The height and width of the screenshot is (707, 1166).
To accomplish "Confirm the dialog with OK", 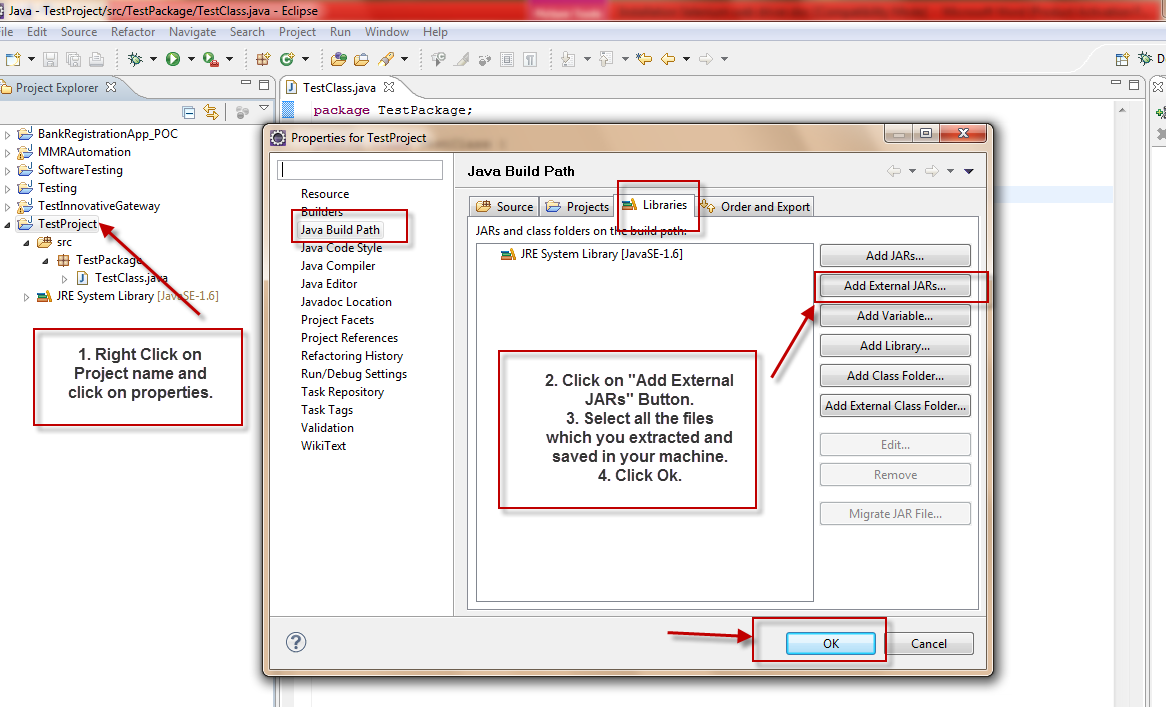I will tap(831, 644).
